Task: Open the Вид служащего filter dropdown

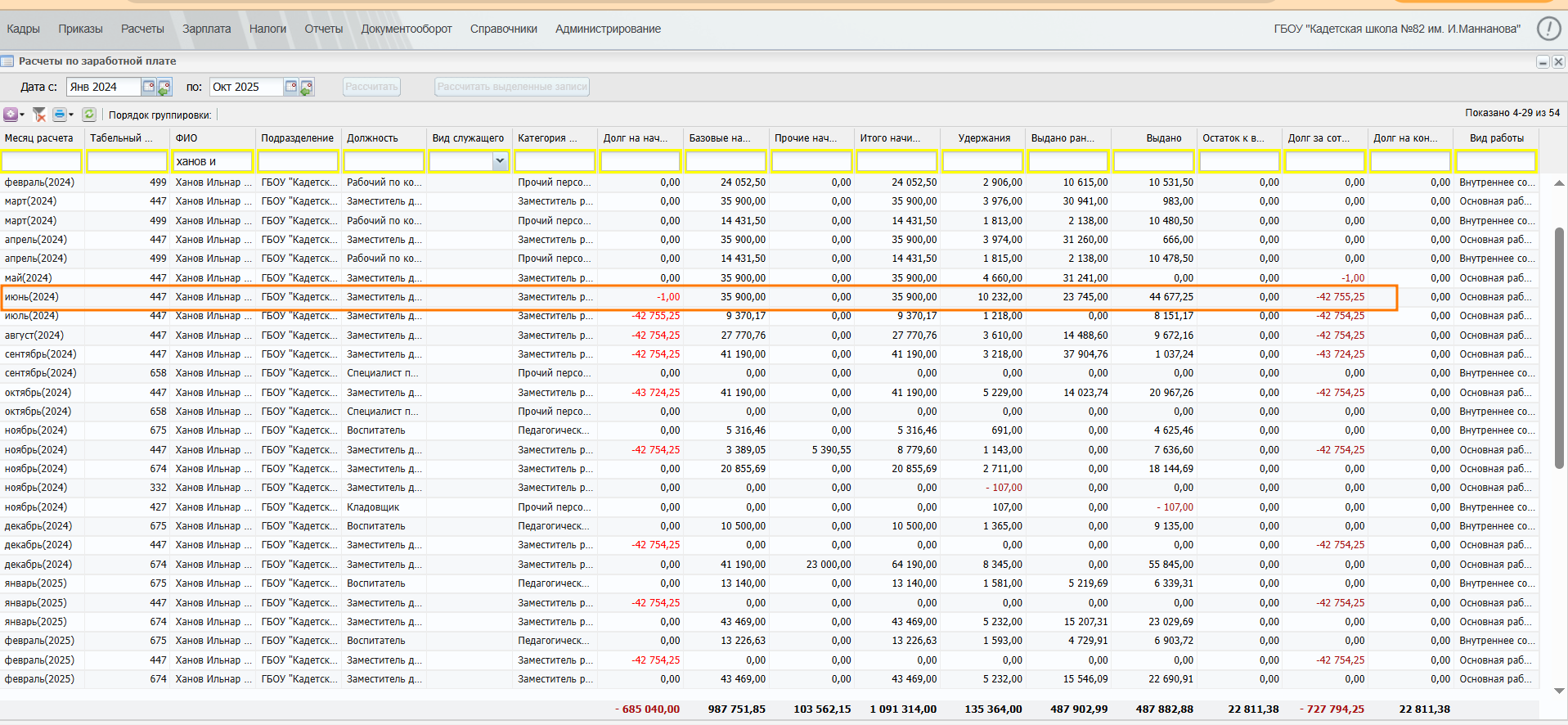Action: click(500, 162)
